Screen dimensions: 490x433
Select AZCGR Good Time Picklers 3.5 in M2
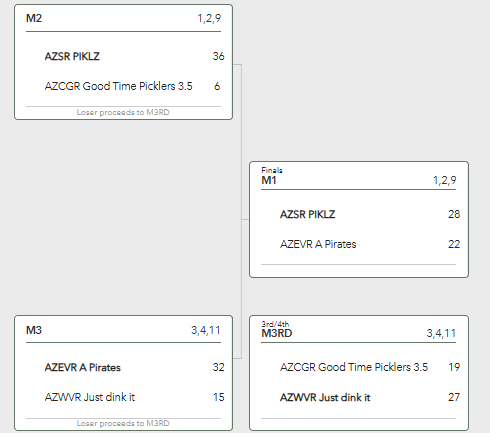118,86
